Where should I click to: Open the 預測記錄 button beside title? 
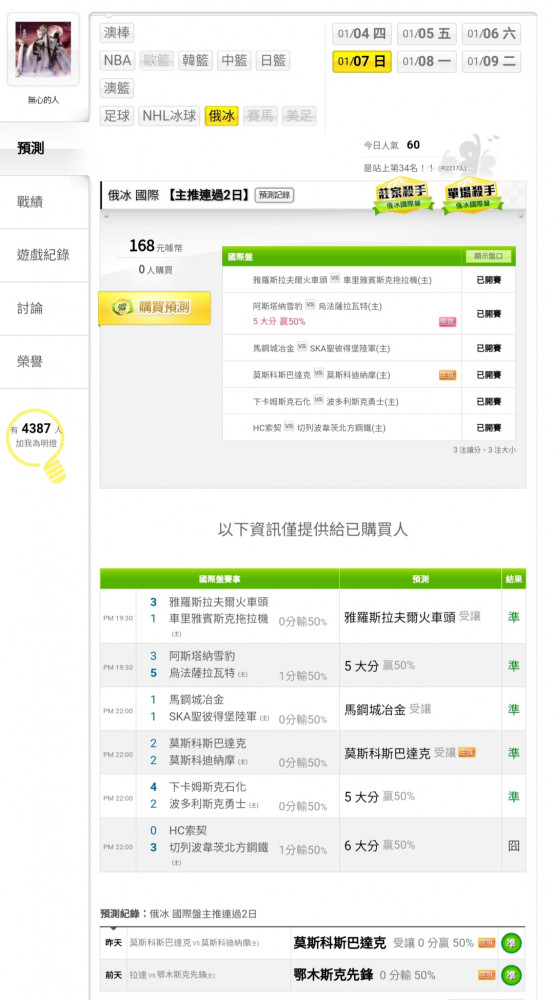coord(274,196)
